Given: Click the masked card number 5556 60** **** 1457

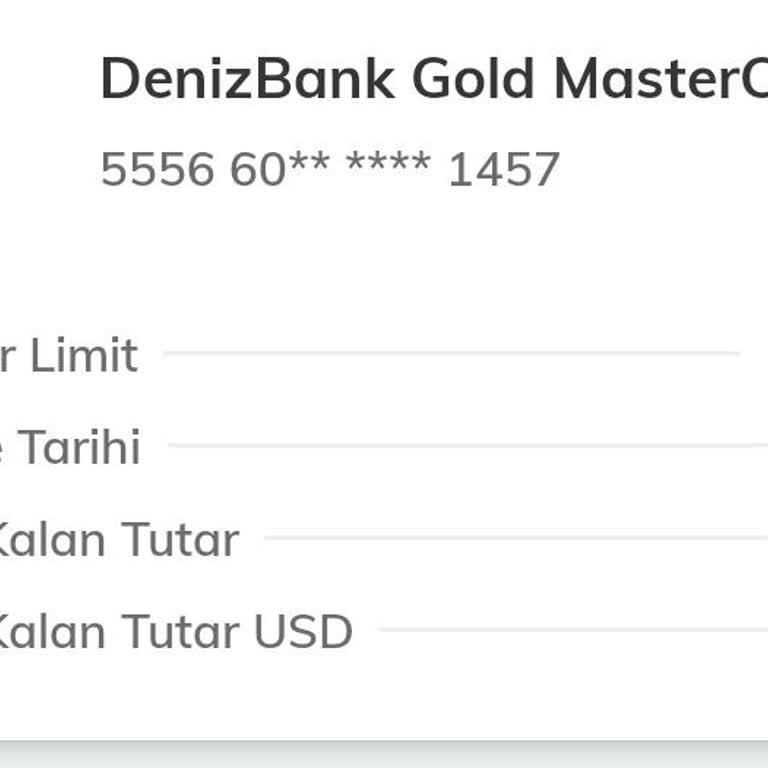Looking at the screenshot, I should click(x=330, y=170).
